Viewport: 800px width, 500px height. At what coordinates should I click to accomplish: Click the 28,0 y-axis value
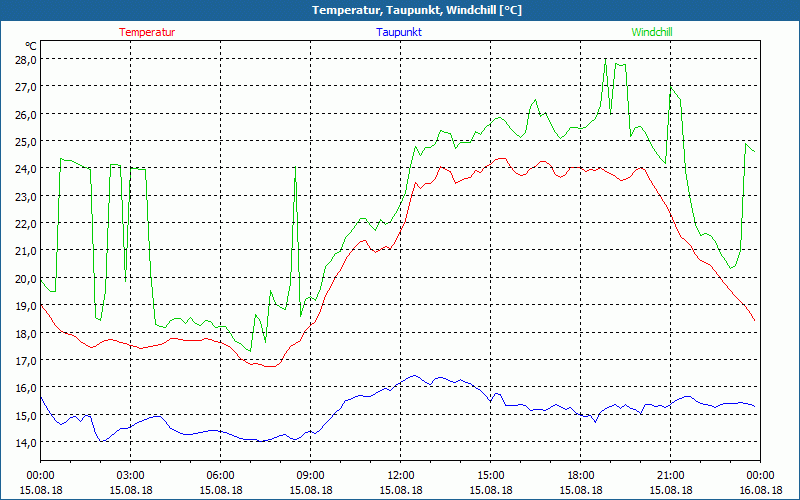click(26, 60)
